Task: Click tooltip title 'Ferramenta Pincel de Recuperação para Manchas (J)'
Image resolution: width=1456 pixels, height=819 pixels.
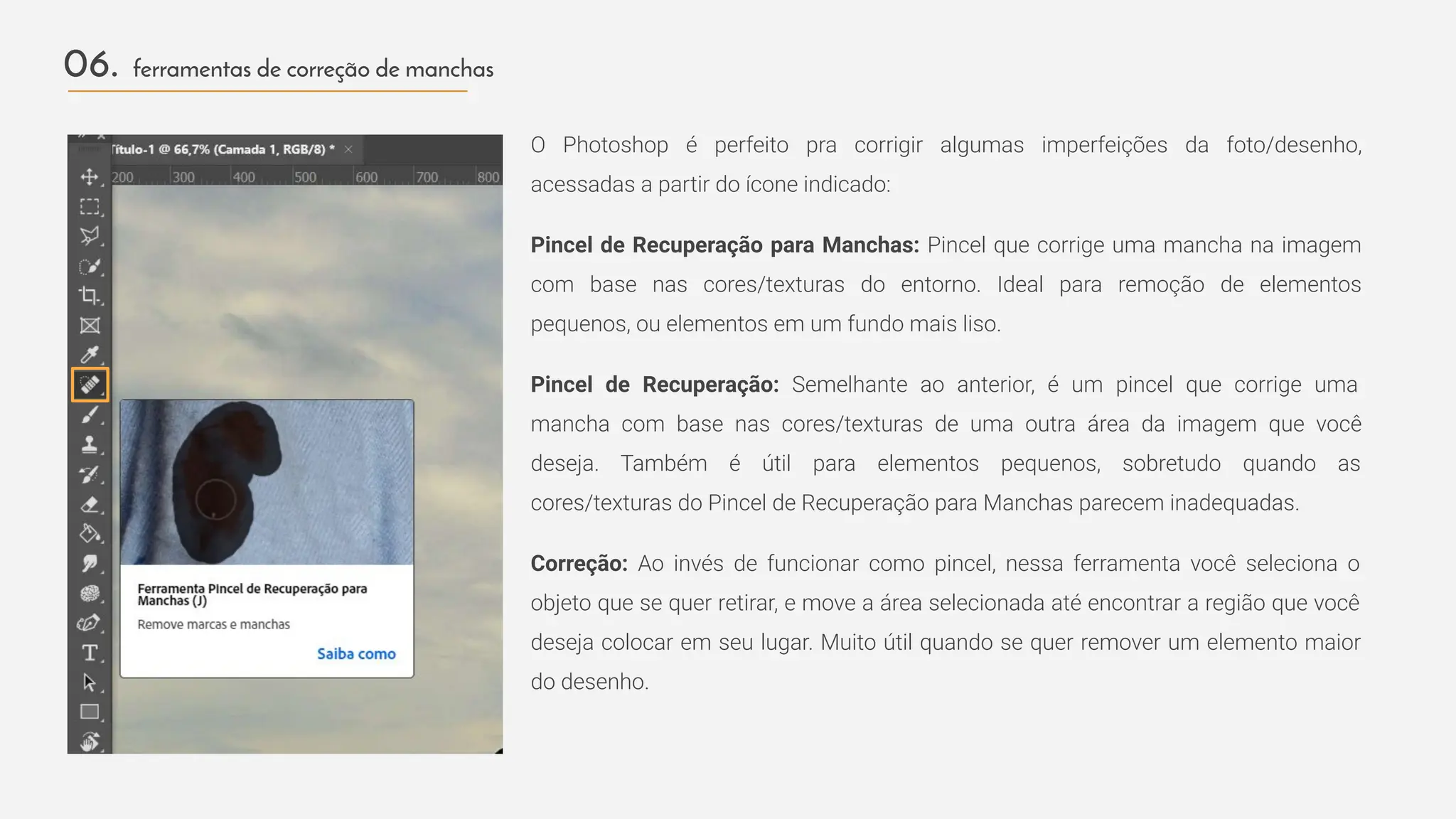Action: click(x=252, y=594)
